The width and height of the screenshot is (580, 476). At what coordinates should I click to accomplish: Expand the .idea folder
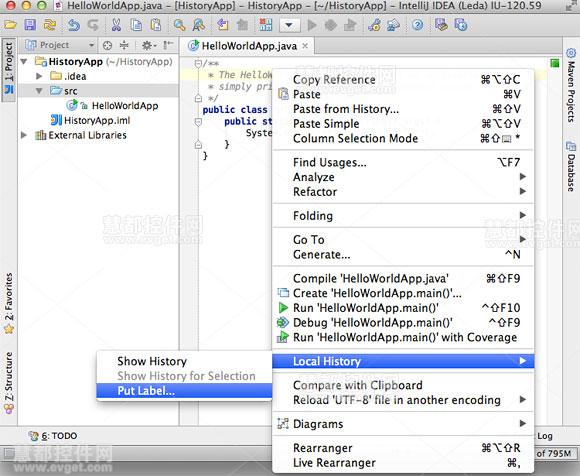tap(39, 76)
